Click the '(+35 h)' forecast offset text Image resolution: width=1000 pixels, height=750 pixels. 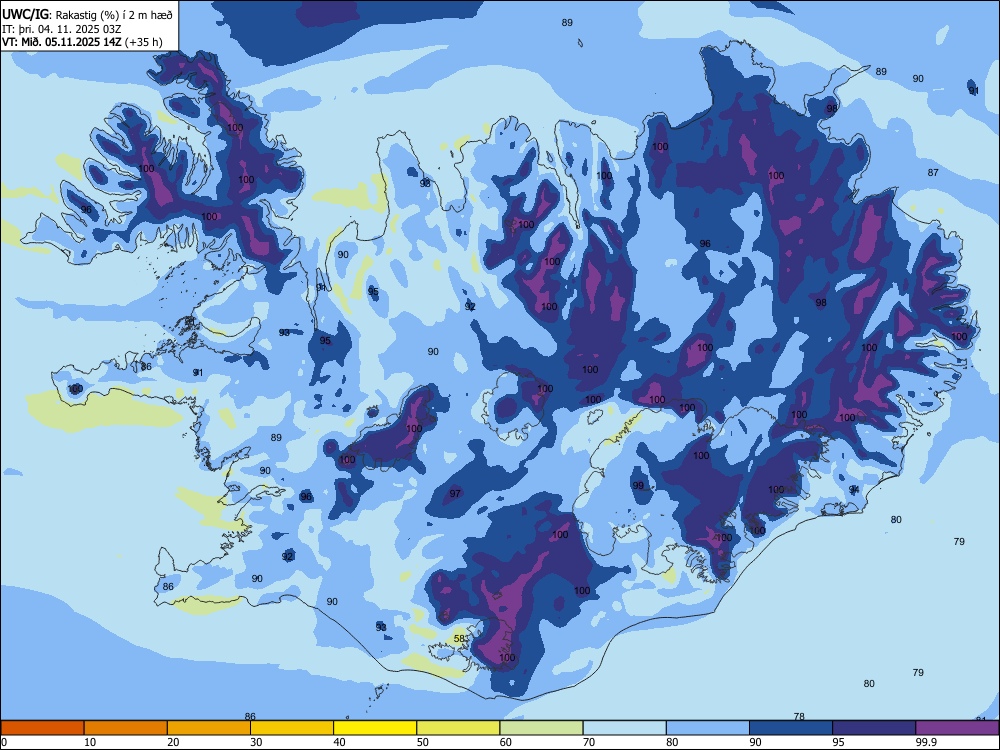coord(143,42)
